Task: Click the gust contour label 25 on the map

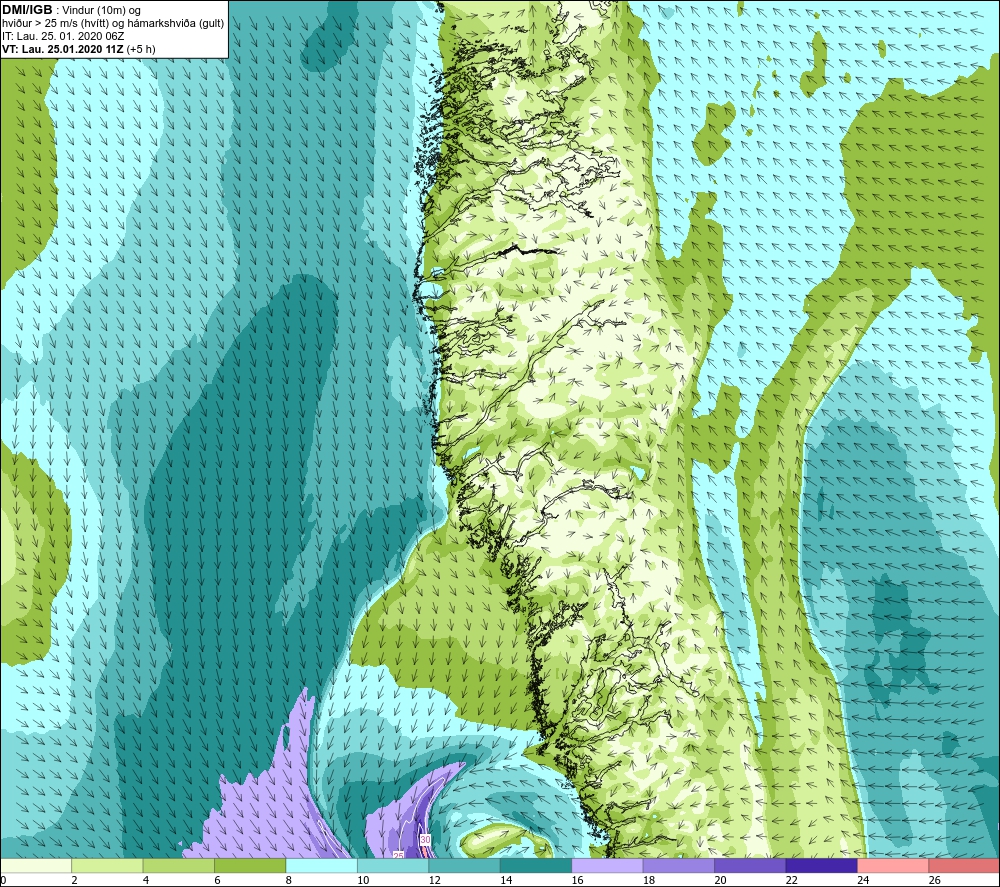Action: tap(399, 854)
